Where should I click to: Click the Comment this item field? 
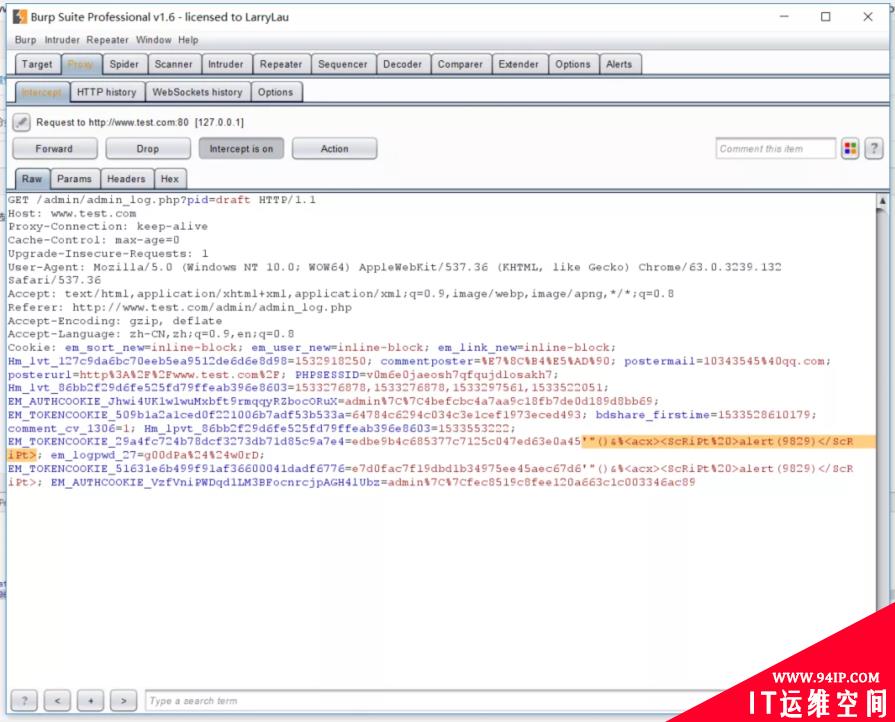[x=776, y=149]
